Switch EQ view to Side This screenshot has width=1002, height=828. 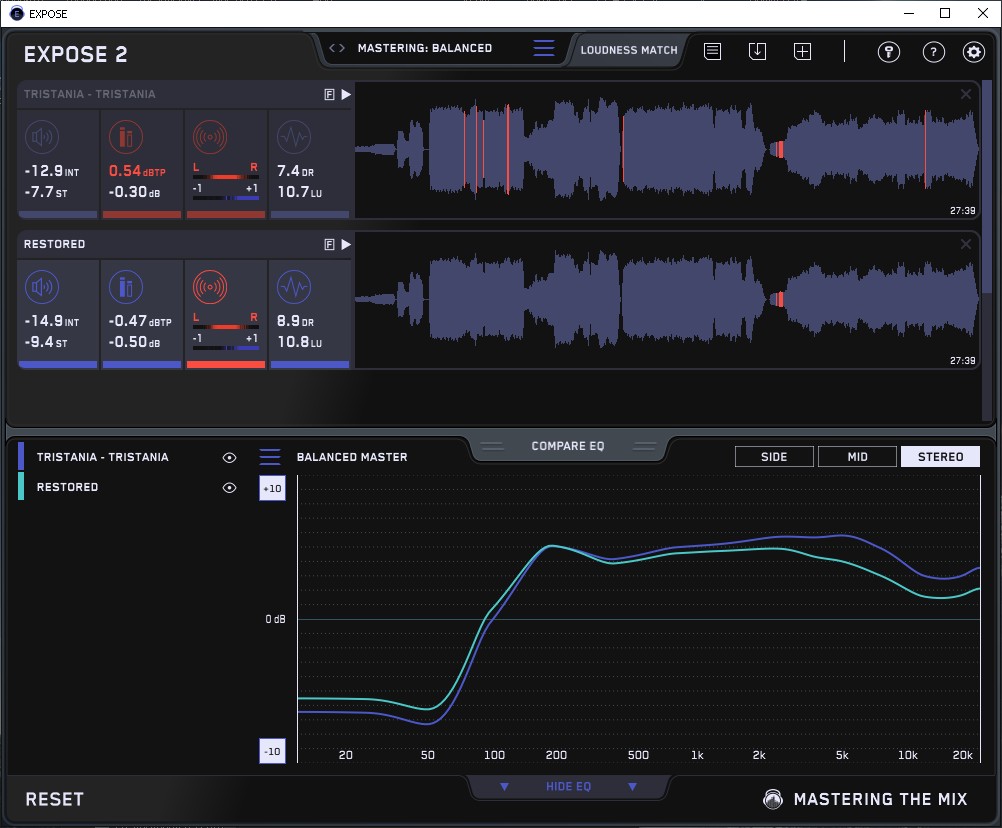(774, 457)
